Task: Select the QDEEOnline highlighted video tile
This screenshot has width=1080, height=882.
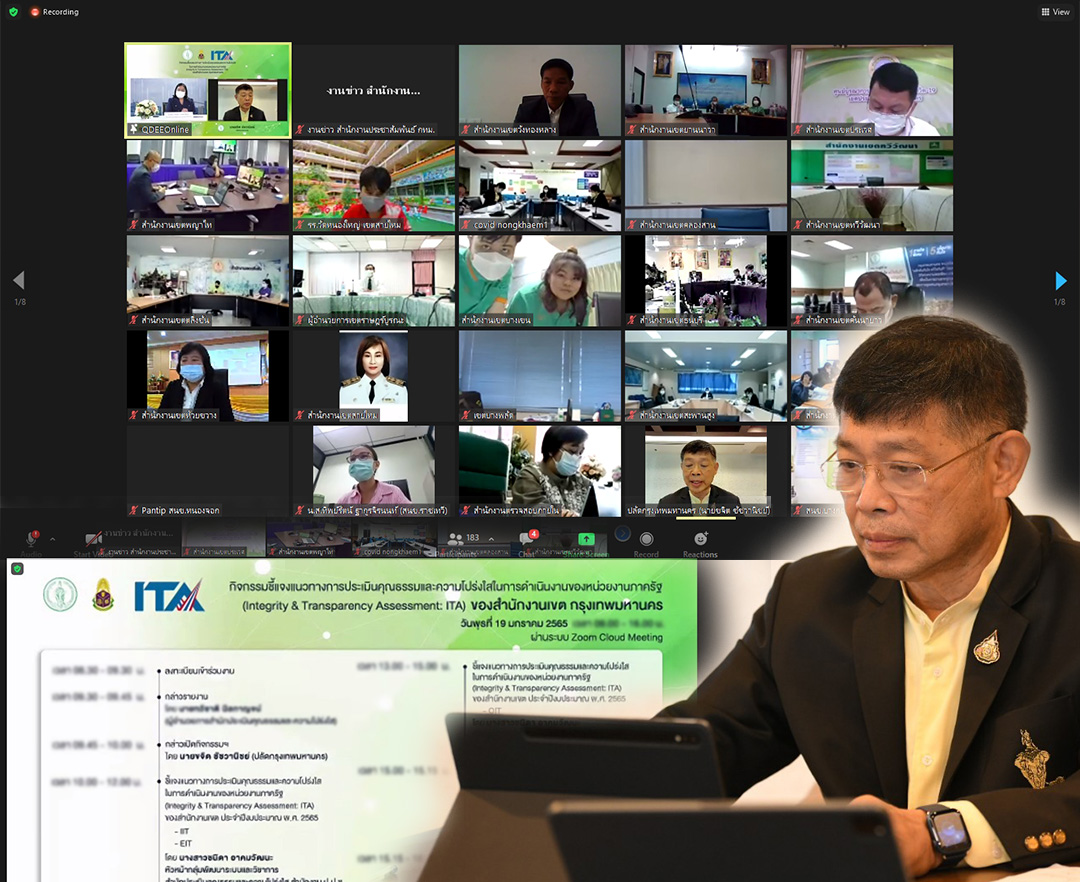Action: point(208,90)
